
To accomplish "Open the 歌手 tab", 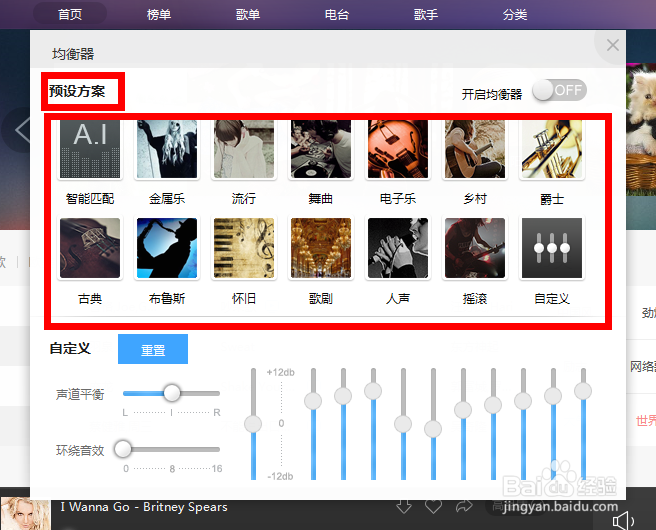I will (x=426, y=15).
